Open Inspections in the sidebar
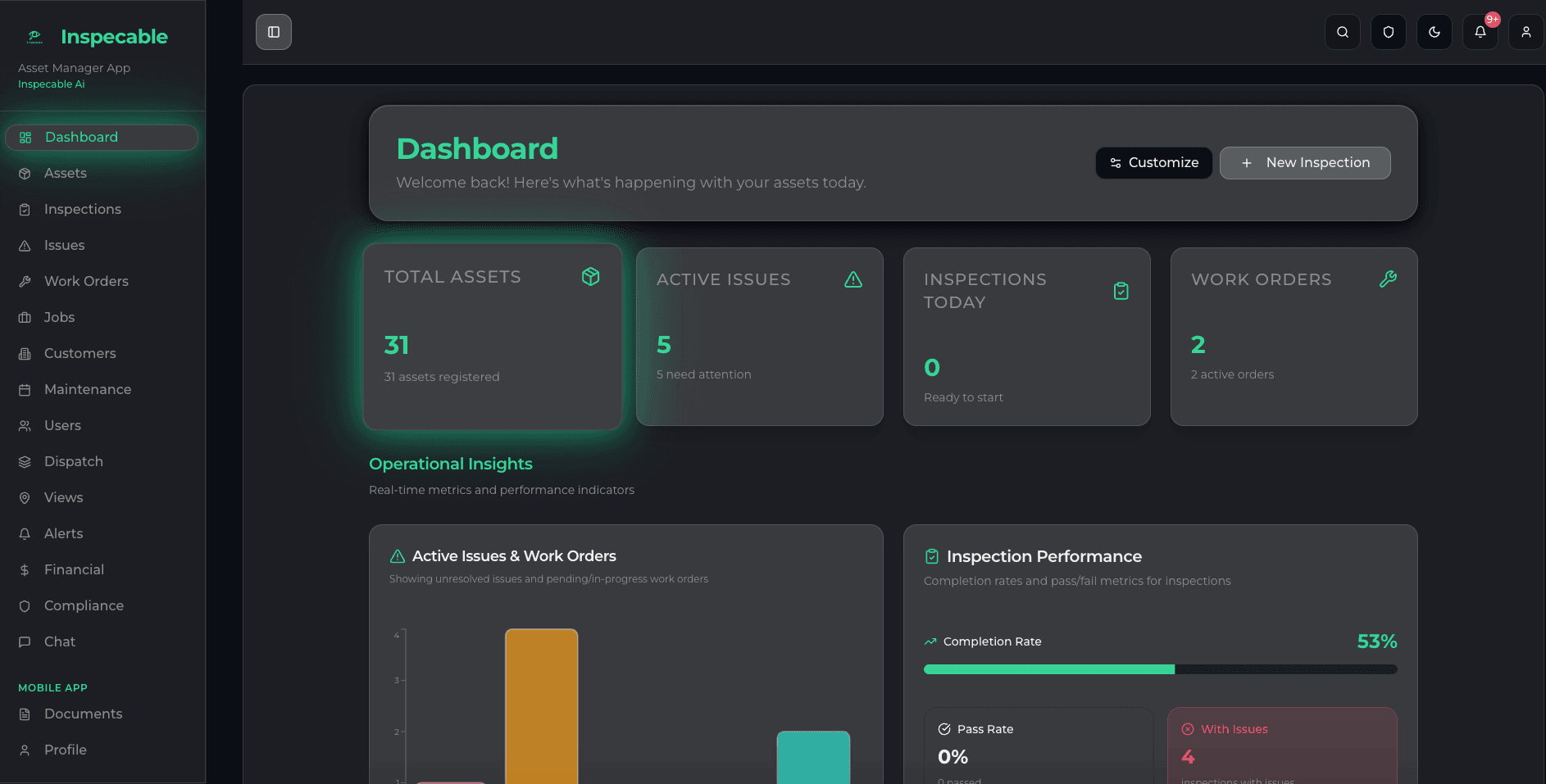This screenshot has height=784, width=1546. [x=102, y=210]
